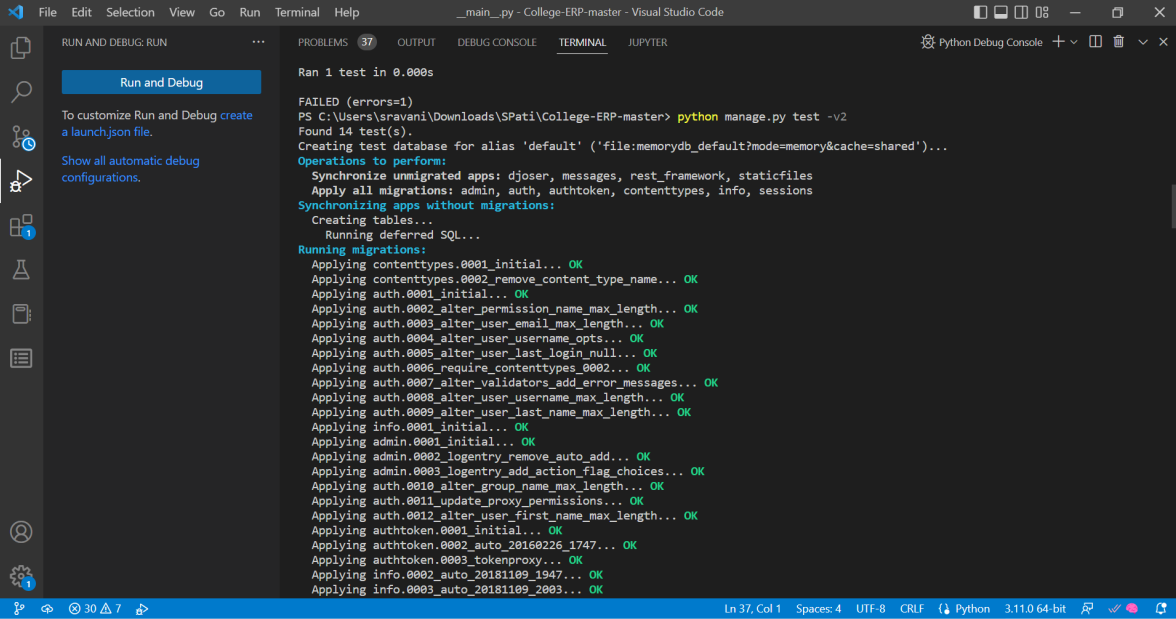Screen dimensions: 1176x619
Task: Split the terminal panel
Action: (x=1095, y=42)
